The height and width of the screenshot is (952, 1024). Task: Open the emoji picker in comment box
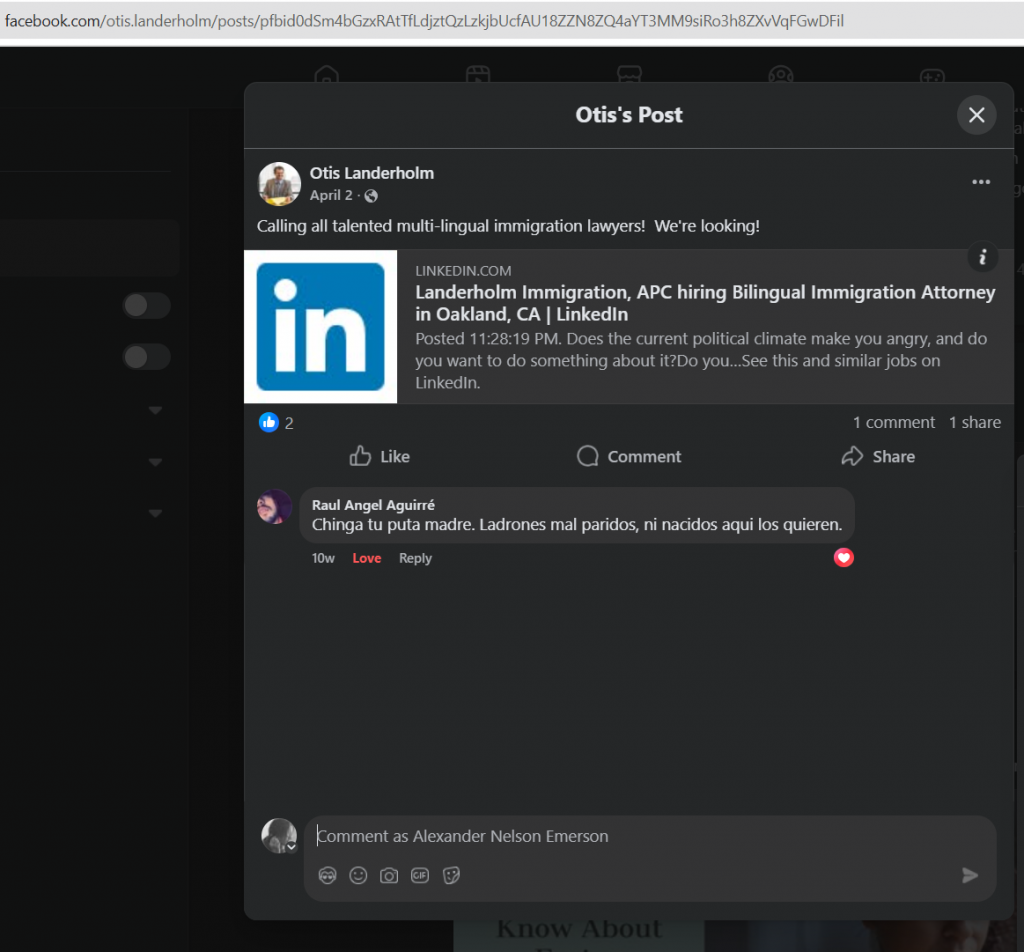click(x=358, y=875)
